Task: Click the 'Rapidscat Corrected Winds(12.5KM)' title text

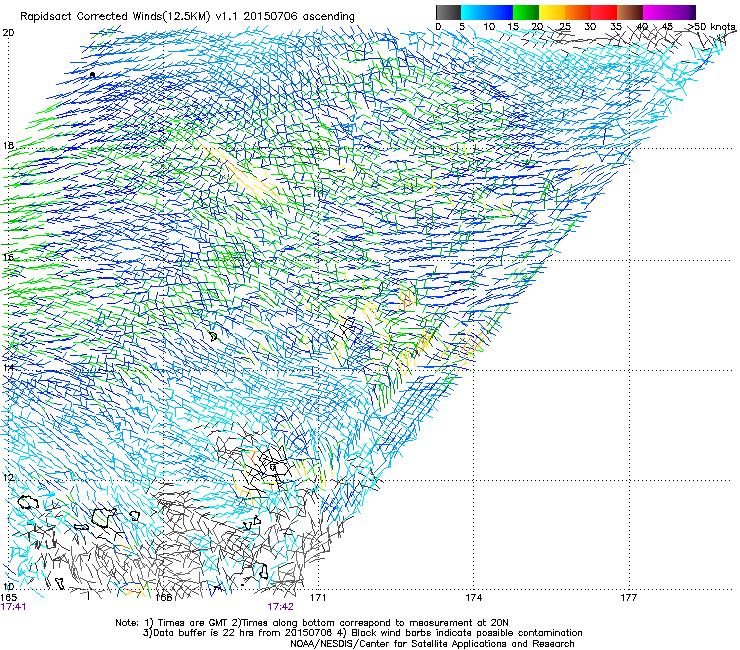Action: [115, 17]
